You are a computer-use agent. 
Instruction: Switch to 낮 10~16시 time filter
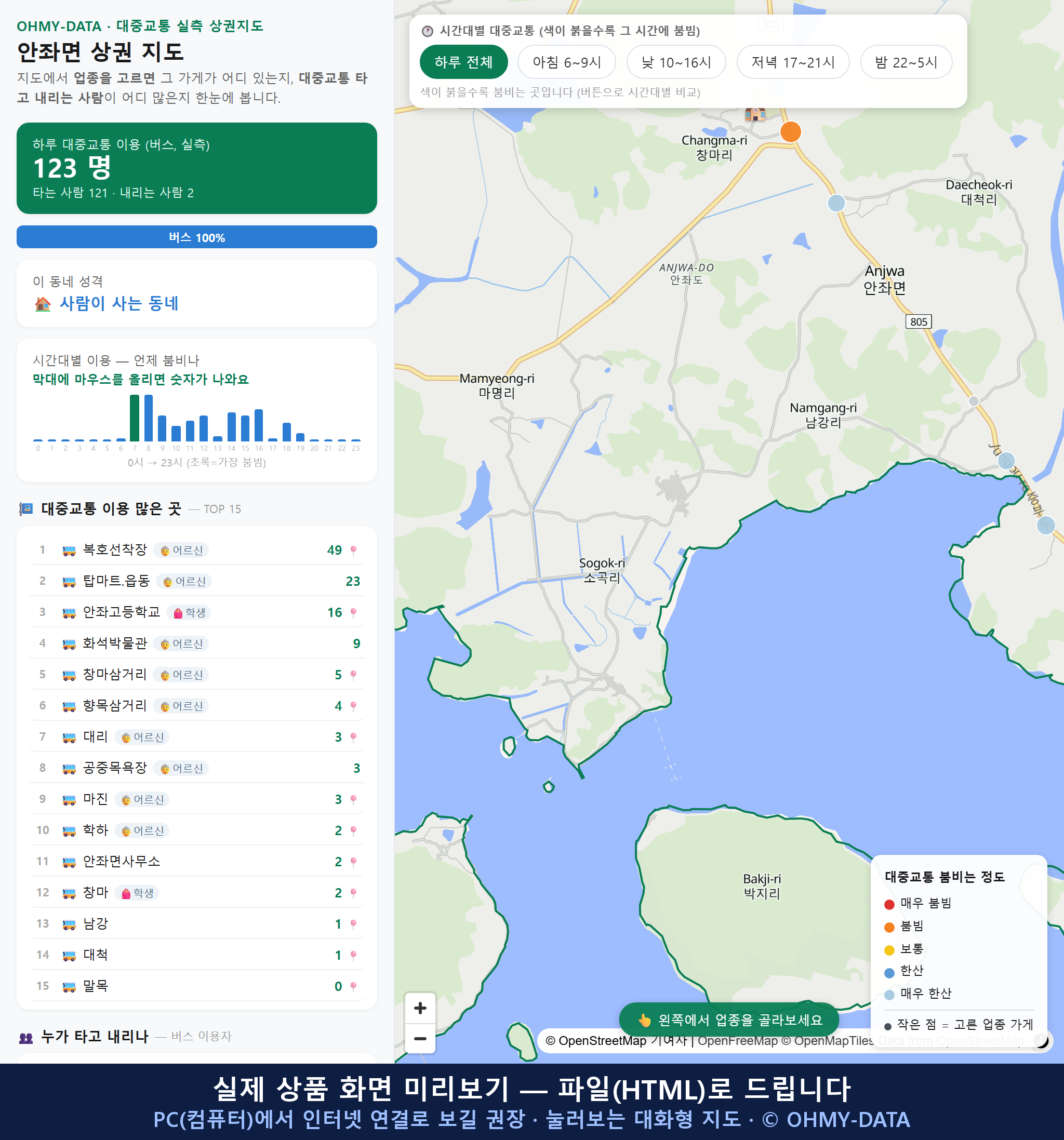[676, 62]
